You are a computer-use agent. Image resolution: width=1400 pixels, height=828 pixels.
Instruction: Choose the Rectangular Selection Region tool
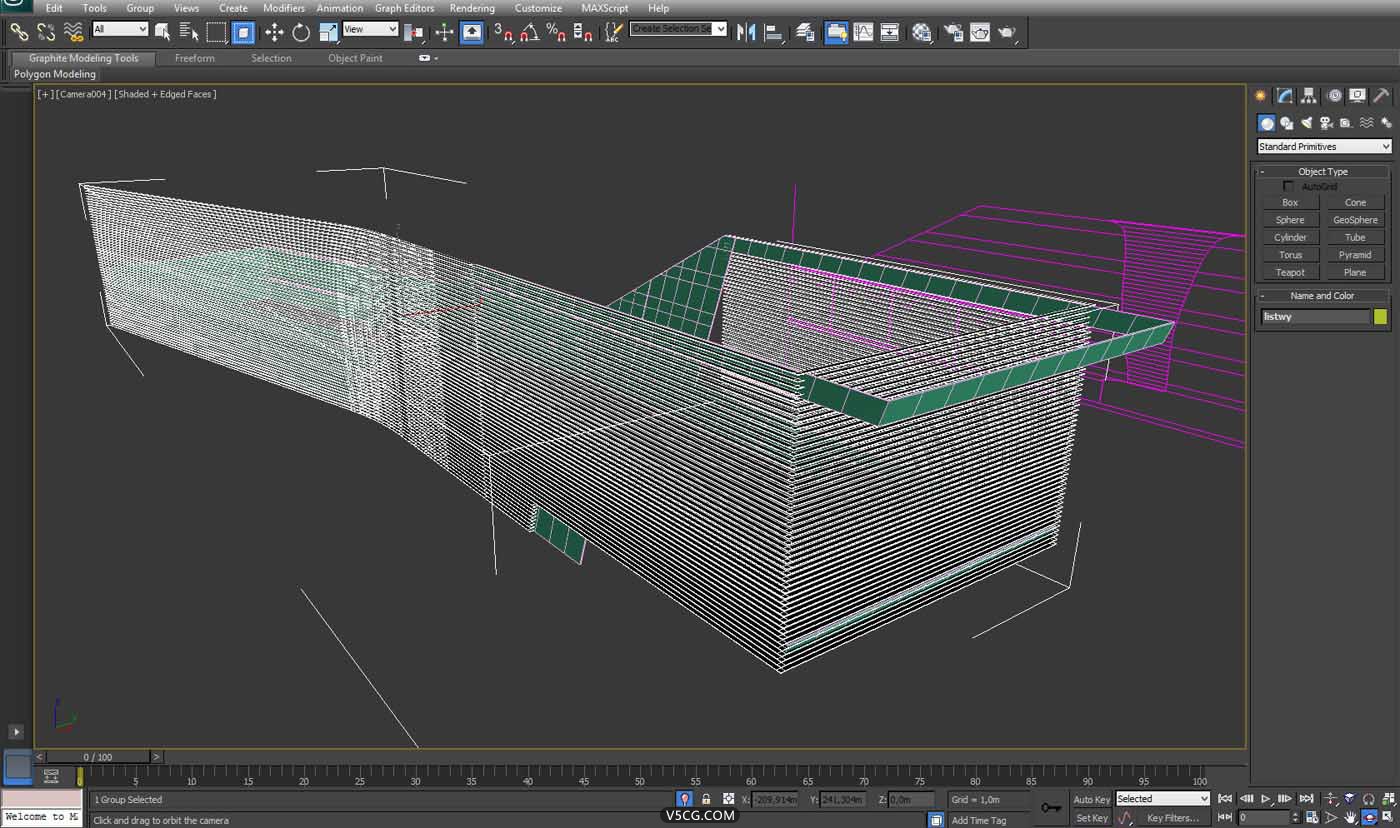point(216,32)
